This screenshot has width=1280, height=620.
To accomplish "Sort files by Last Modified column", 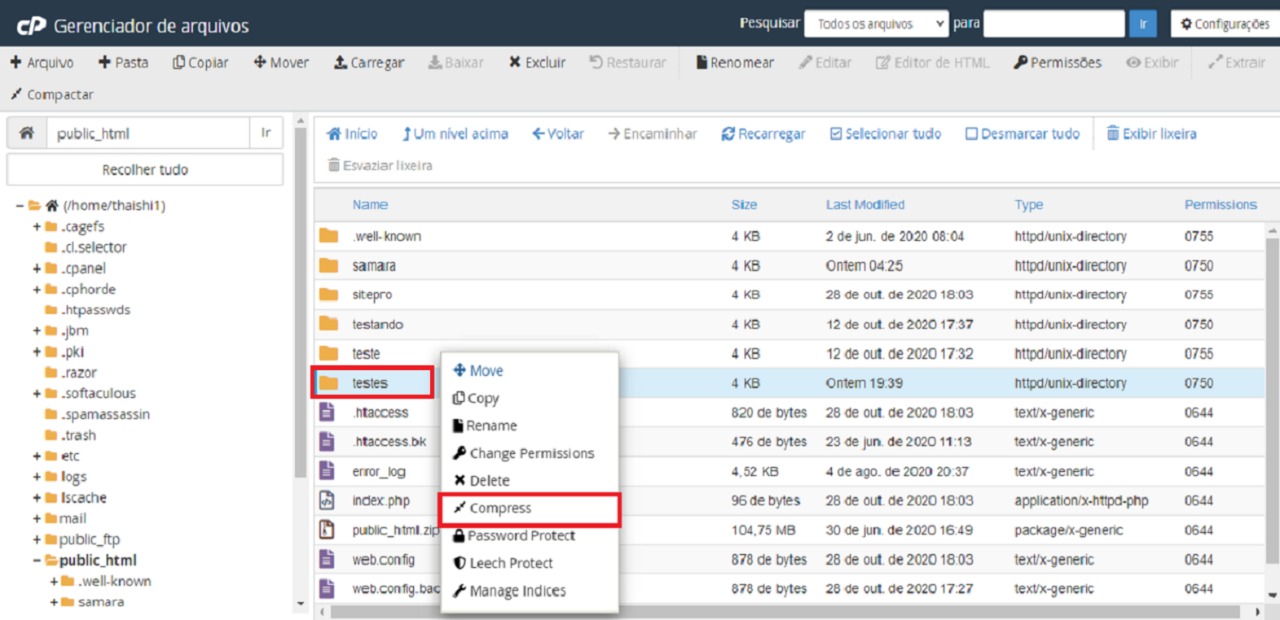I will click(x=865, y=205).
